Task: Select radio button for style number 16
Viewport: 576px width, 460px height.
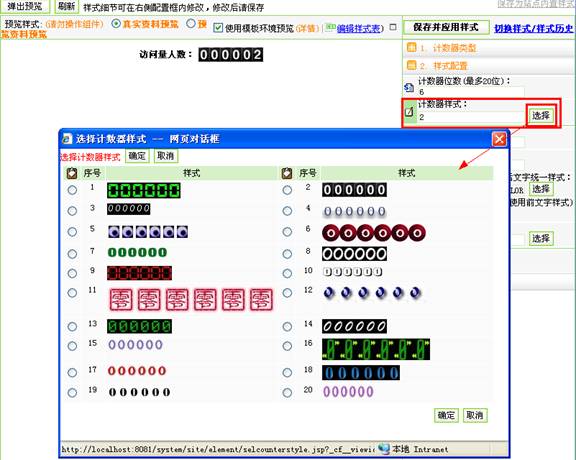Action: (x=287, y=346)
